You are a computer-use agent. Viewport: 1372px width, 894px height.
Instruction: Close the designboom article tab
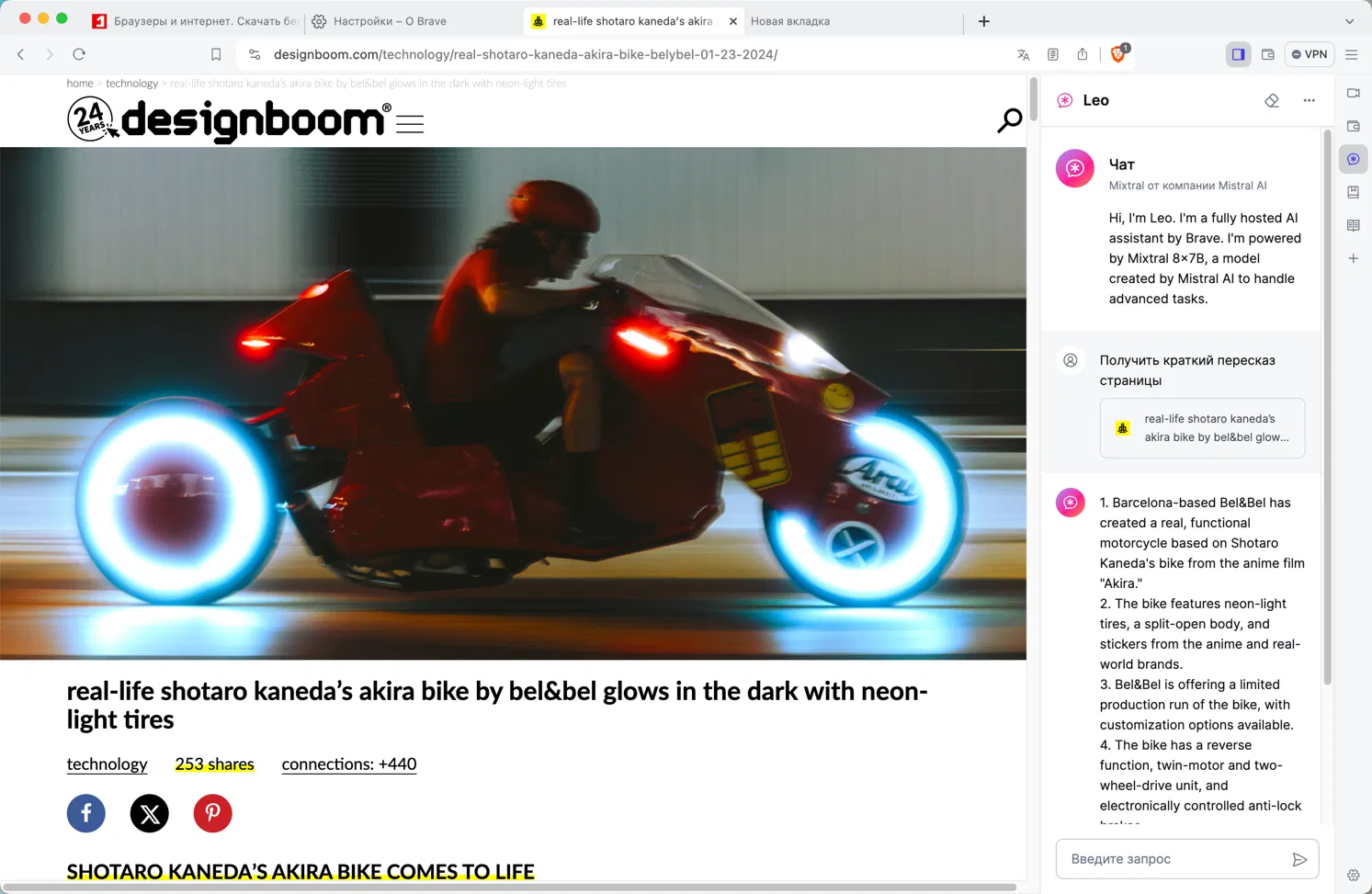pyautogui.click(x=733, y=21)
